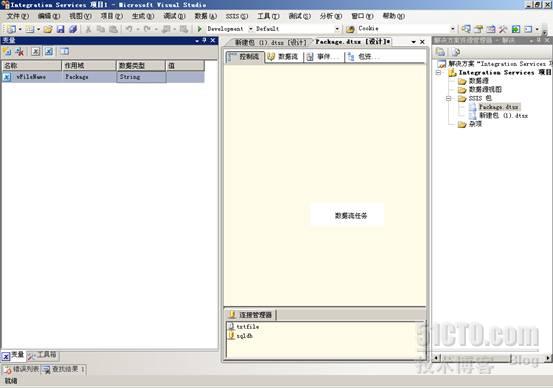Screen dimensions: 553x388
Task: Click the Copy icon in the toolbar
Action: pyautogui.click(x=101, y=29)
